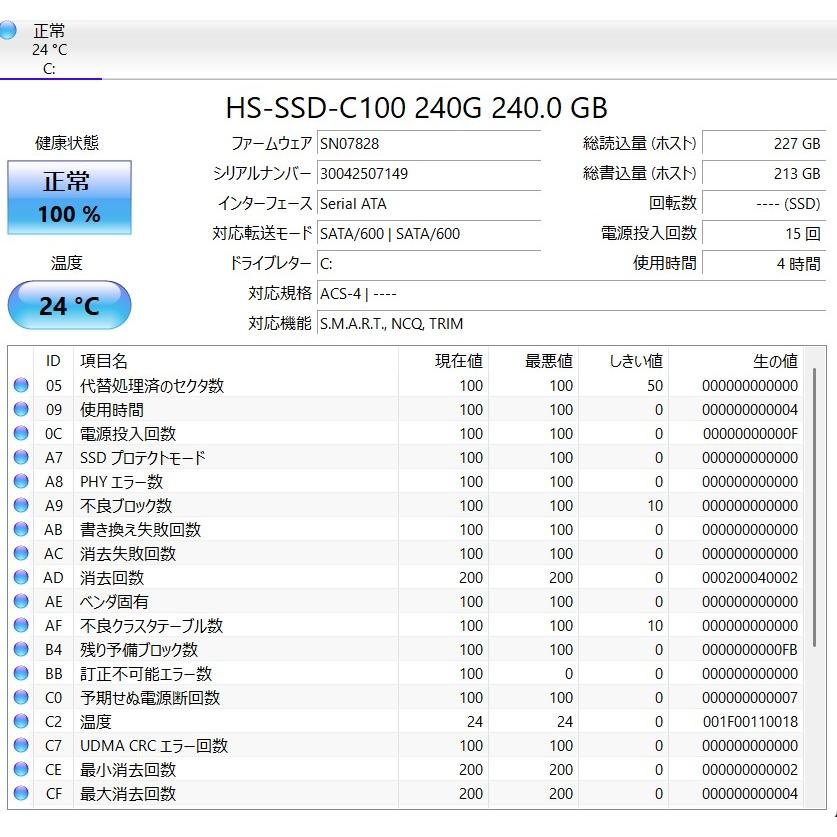The image size is (837, 837).
Task: Click the 生の値 column header
Action: (736, 361)
